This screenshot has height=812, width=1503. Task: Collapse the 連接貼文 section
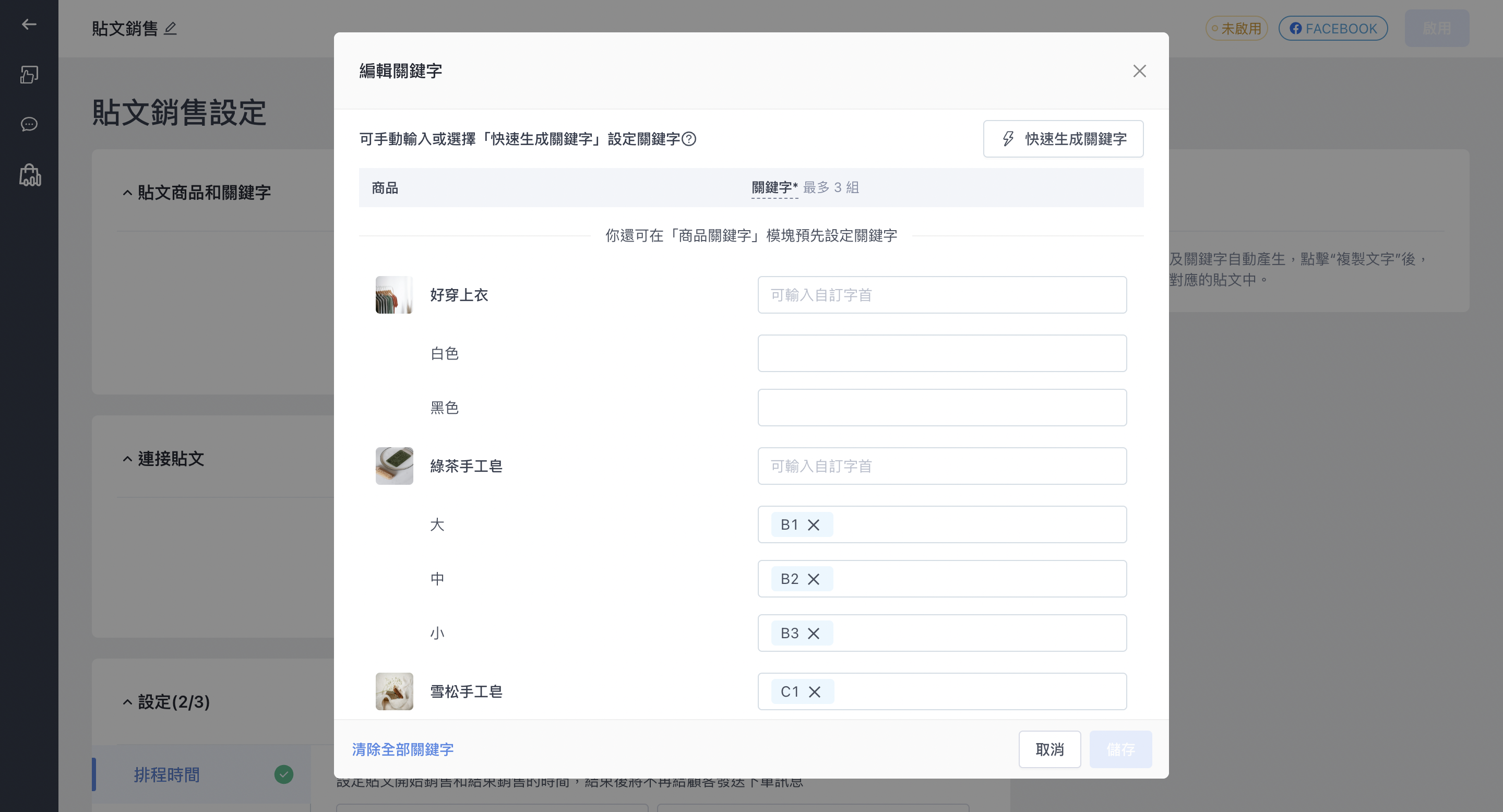(x=127, y=459)
